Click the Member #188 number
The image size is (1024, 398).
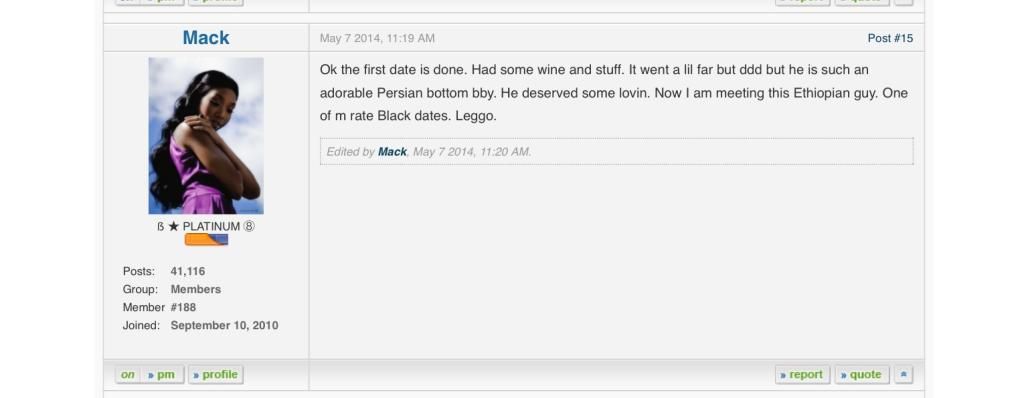click(183, 307)
